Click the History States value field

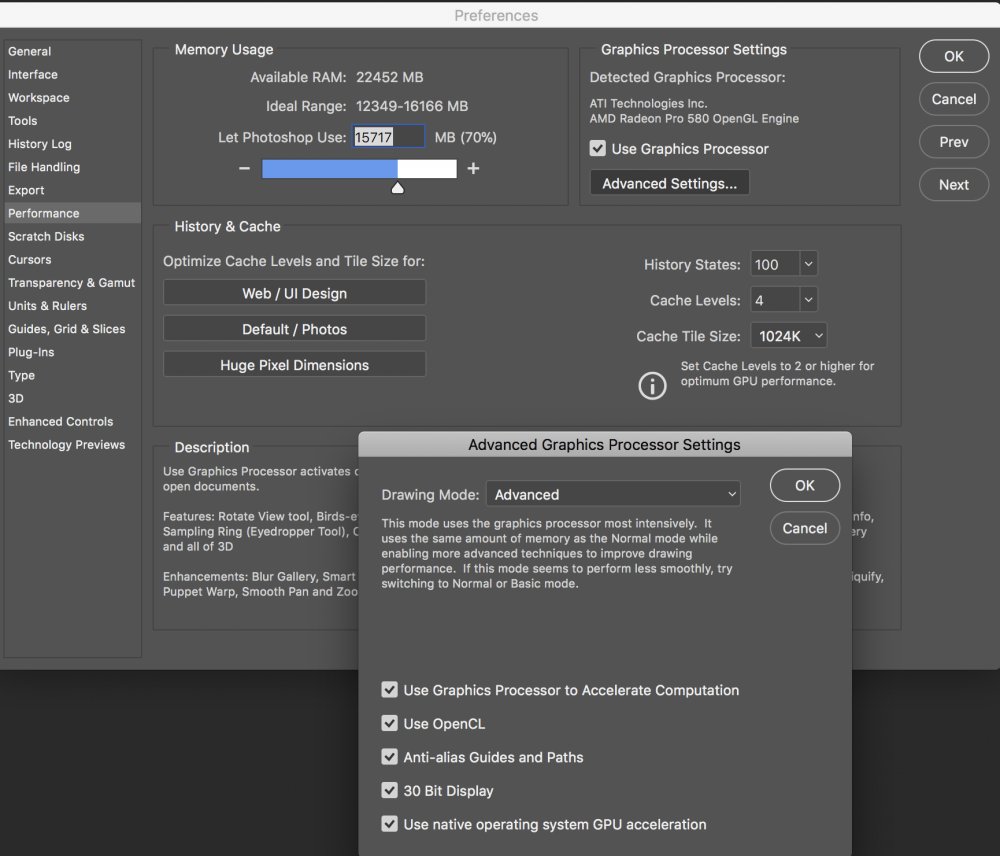(x=775, y=264)
